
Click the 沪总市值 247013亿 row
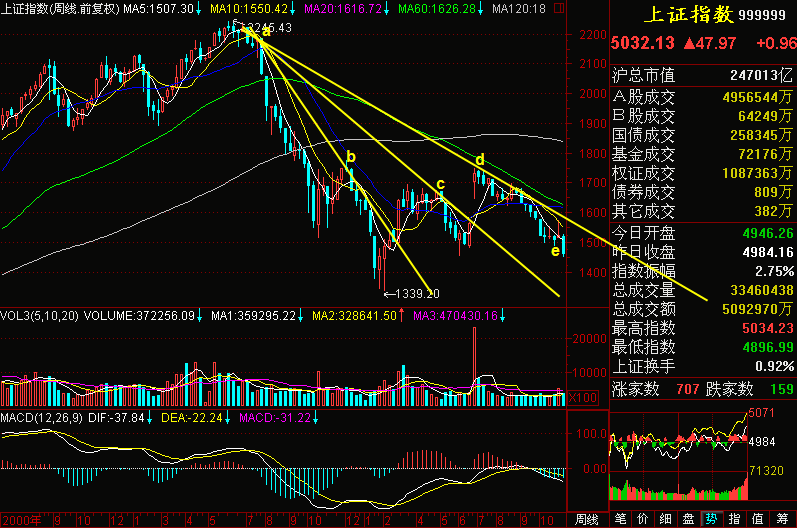tap(702, 75)
